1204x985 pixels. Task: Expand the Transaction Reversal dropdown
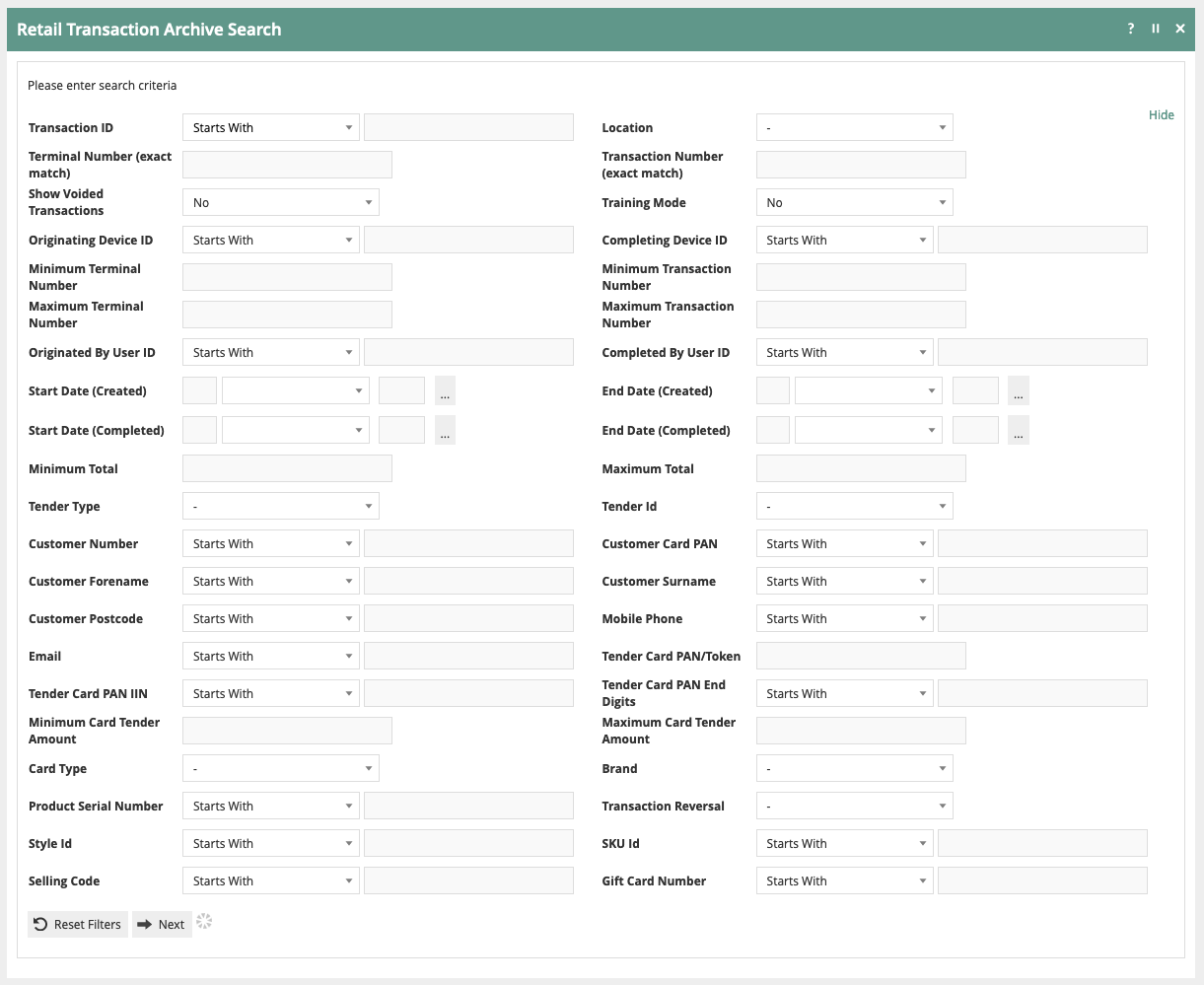tap(854, 807)
